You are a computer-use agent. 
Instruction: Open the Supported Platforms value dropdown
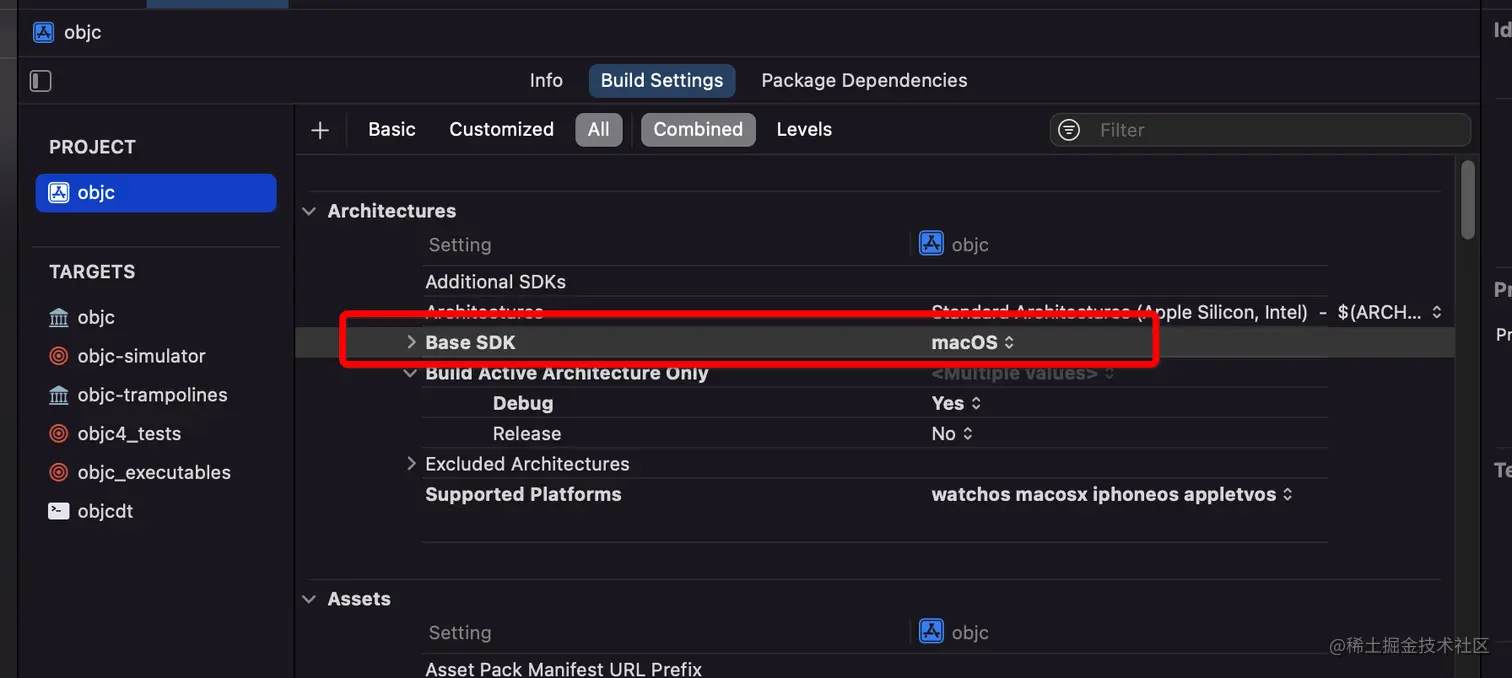(1112, 495)
